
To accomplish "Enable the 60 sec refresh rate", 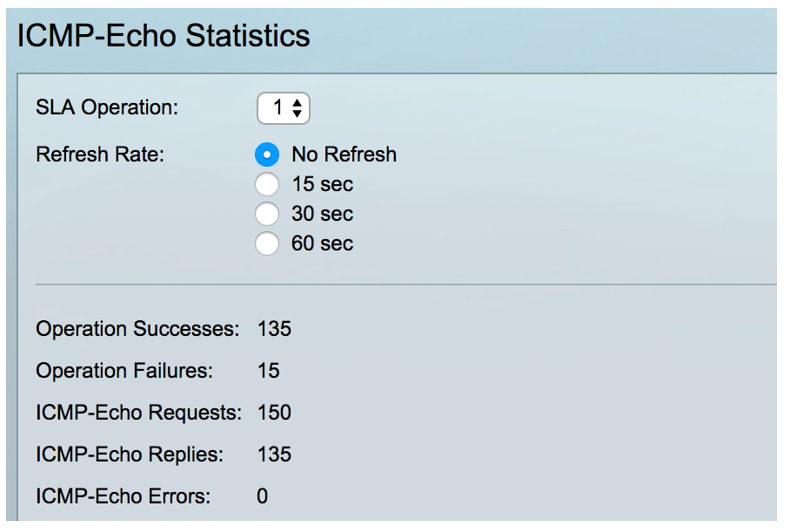I will tap(268, 242).
